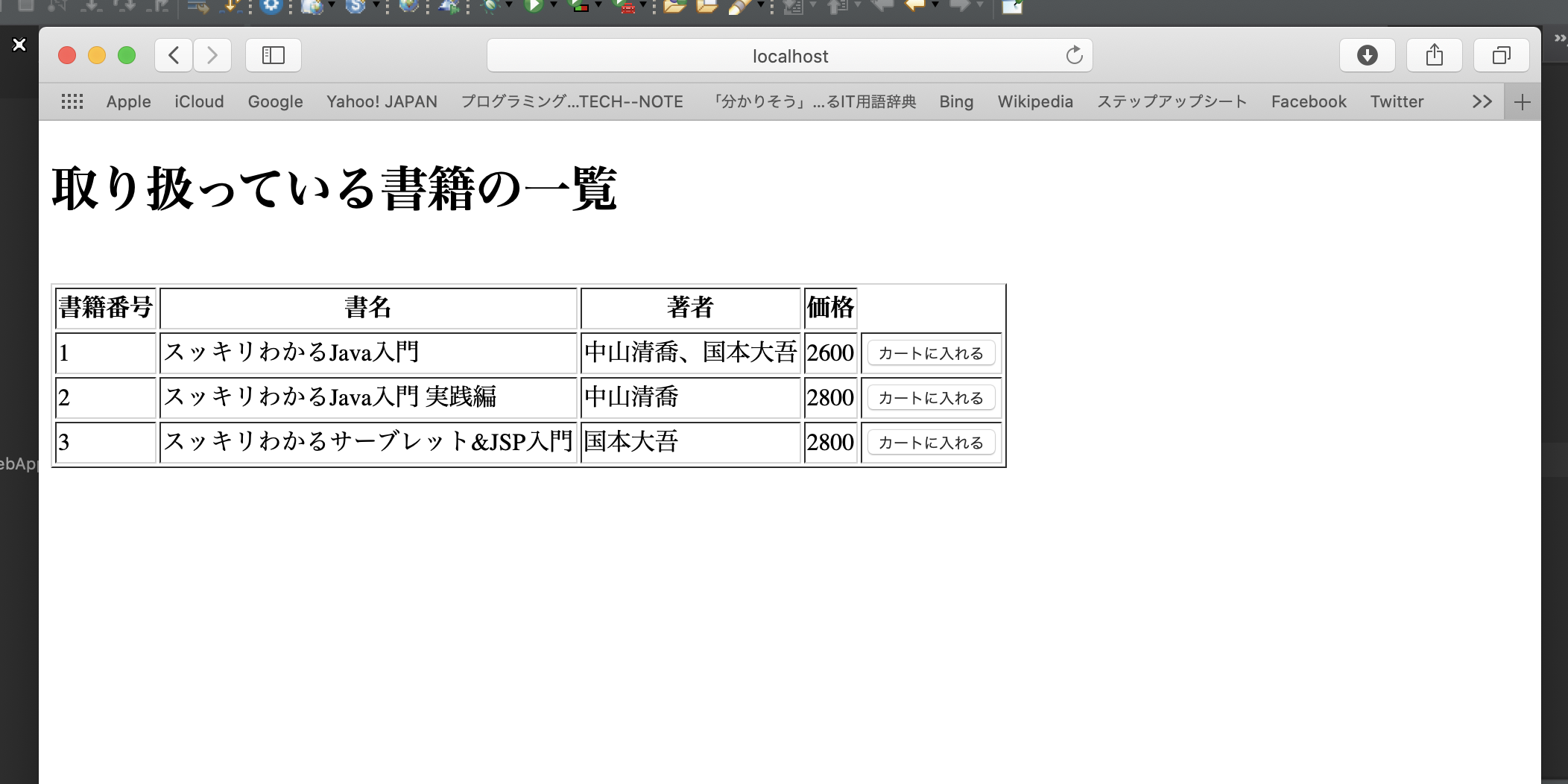
Task: Open the Yahoo! JAPAN bookmark
Action: click(382, 101)
